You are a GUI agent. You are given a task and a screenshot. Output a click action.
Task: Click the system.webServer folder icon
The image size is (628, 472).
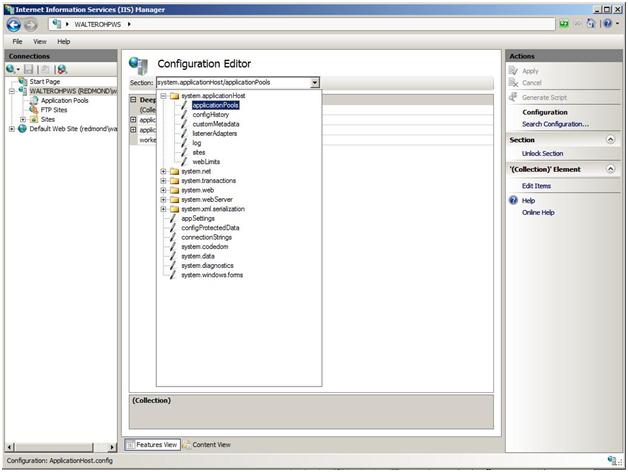click(174, 200)
